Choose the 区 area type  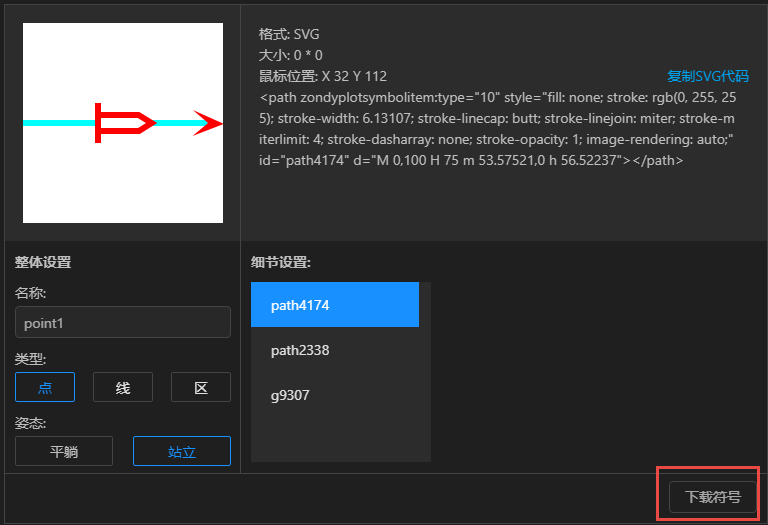[x=201, y=387]
